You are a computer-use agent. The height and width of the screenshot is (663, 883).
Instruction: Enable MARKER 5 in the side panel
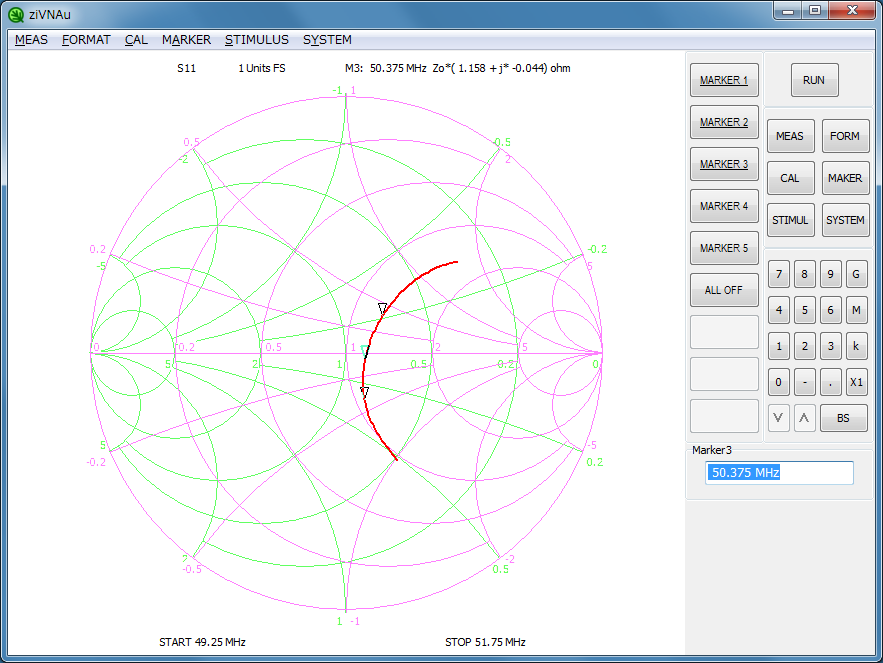click(x=724, y=248)
